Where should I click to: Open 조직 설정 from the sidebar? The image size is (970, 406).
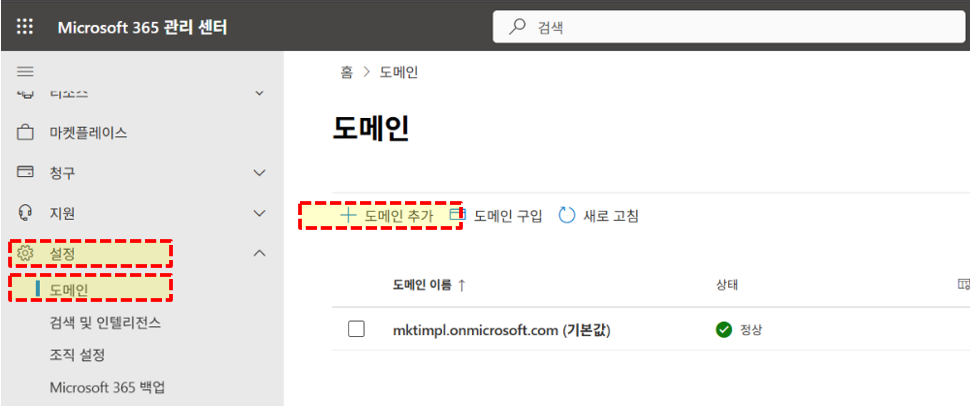(x=77, y=355)
